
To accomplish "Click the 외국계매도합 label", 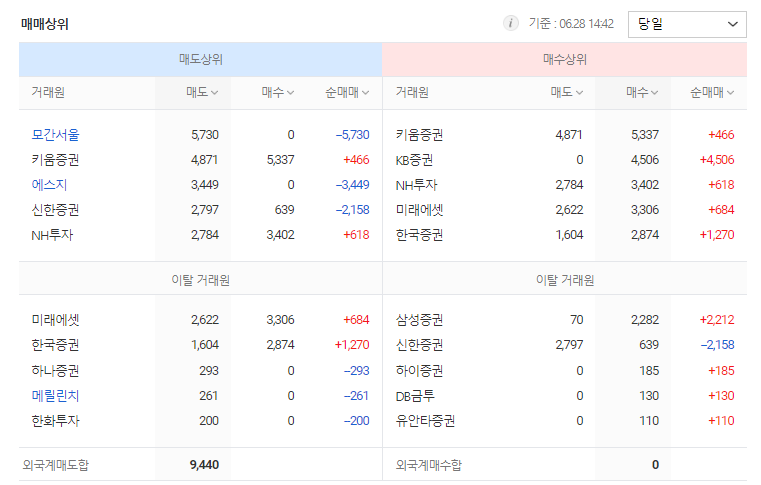I will [56, 465].
